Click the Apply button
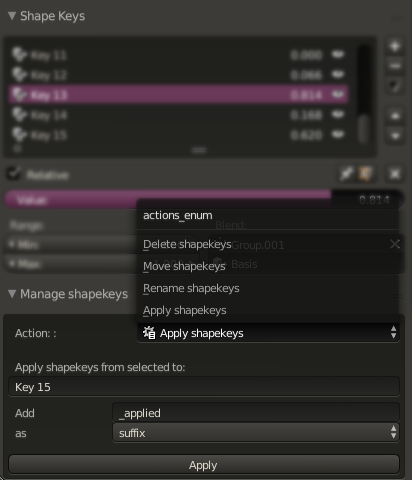The width and height of the screenshot is (412, 480). pos(204,465)
